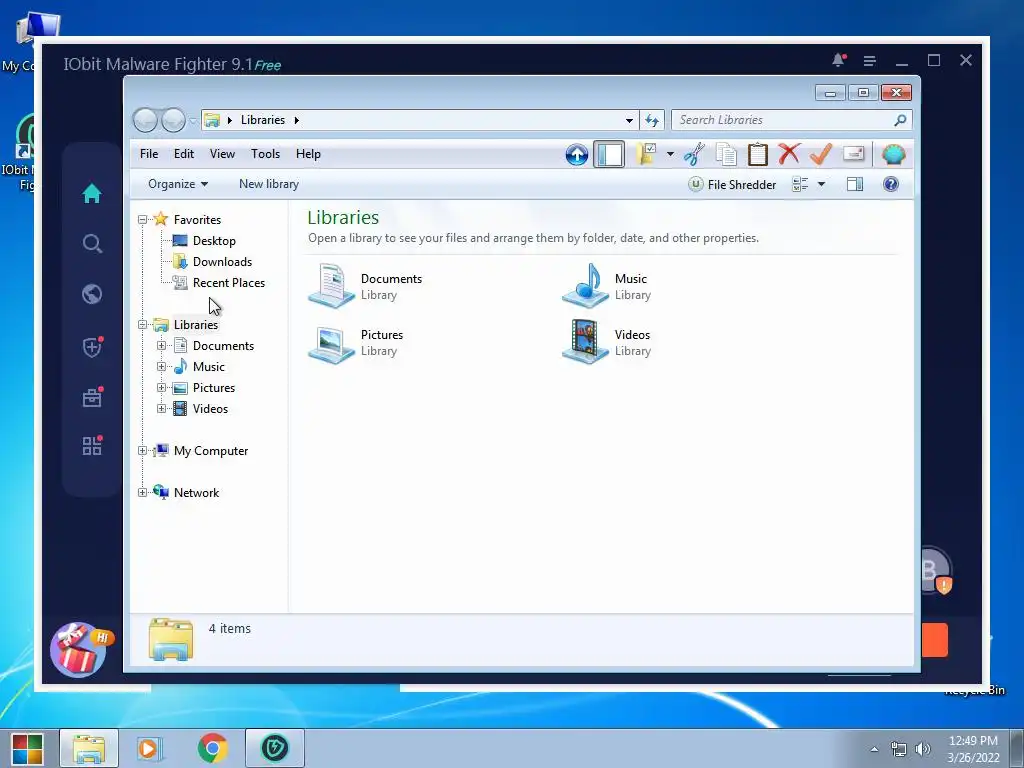The width and height of the screenshot is (1024, 768).
Task: Select Desktop under Favorites
Action: point(214,241)
